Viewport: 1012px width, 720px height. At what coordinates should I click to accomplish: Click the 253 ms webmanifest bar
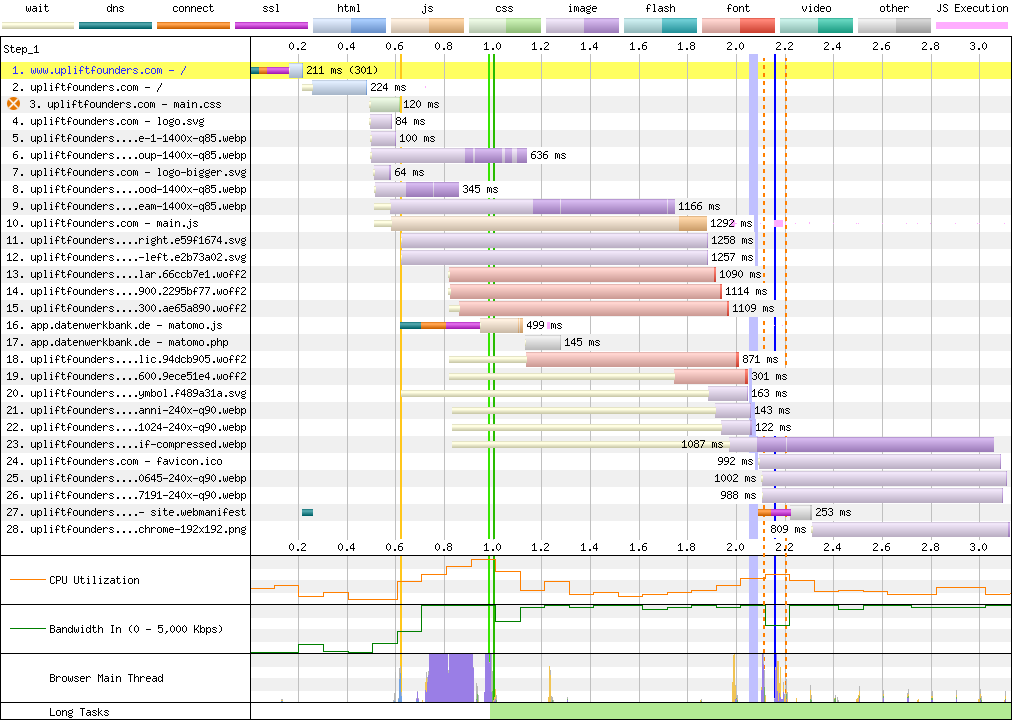tap(784, 512)
